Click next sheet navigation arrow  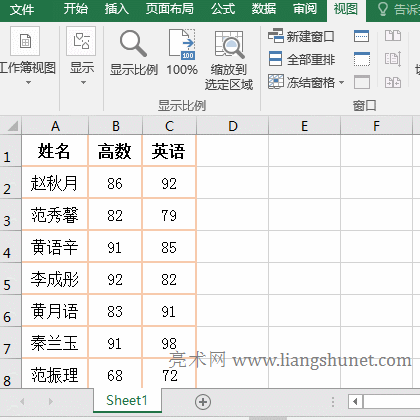pos(51,401)
